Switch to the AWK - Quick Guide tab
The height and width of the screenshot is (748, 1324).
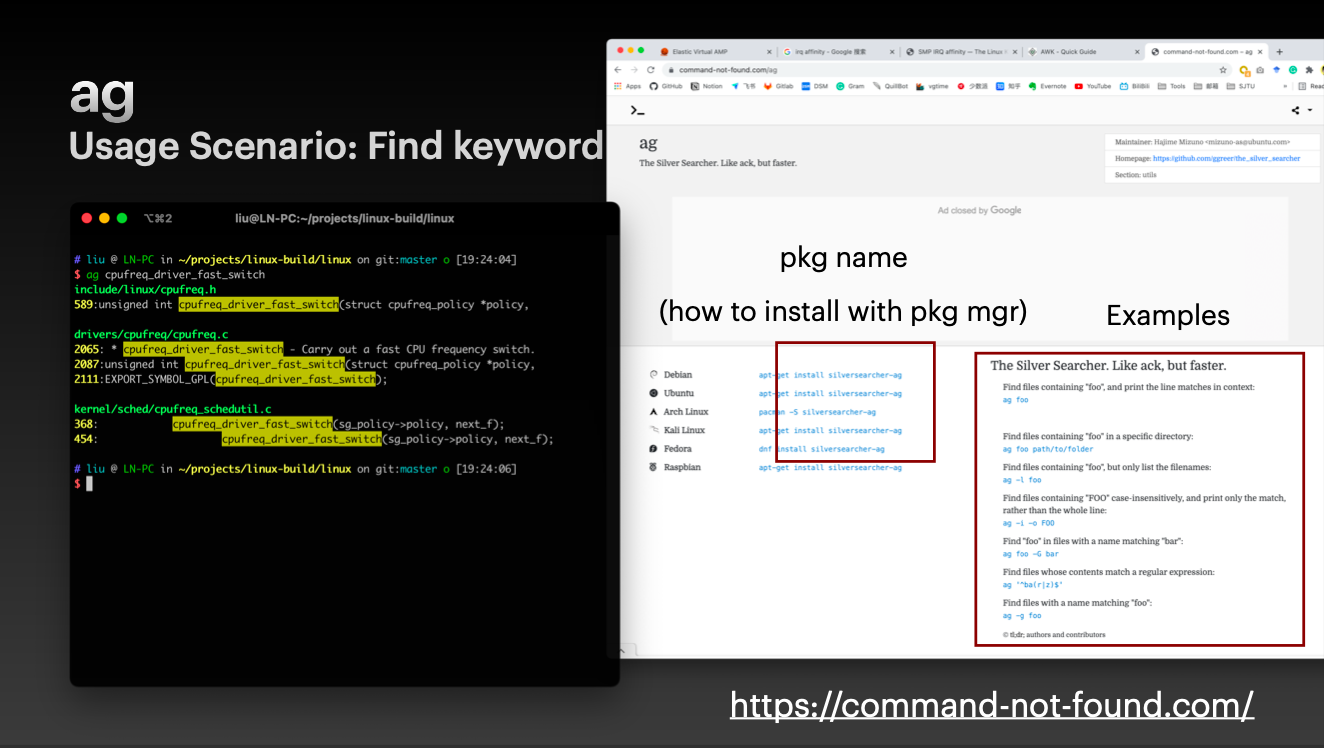(1083, 52)
